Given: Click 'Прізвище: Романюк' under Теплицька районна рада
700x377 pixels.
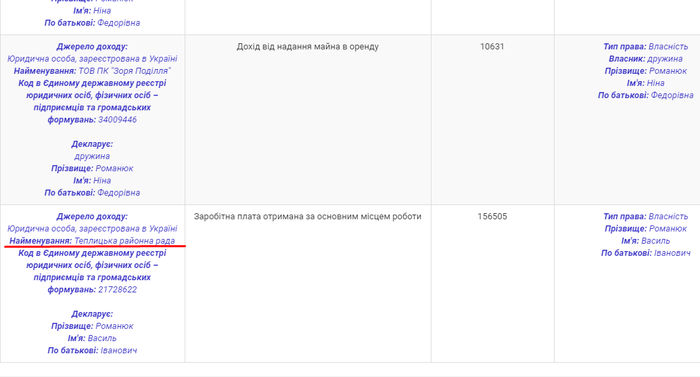Looking at the screenshot, I should point(92,326).
